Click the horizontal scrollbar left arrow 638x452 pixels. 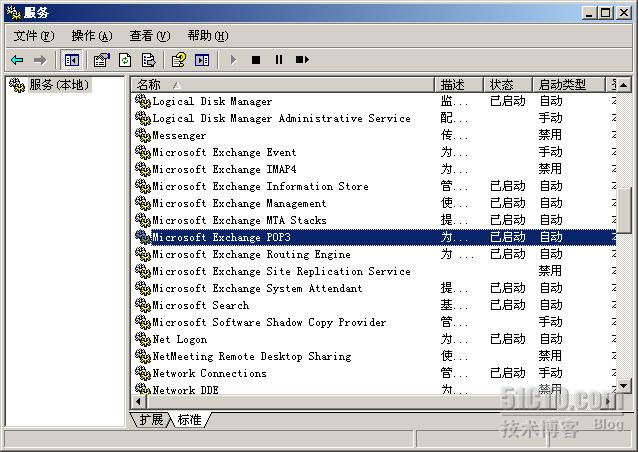[139, 401]
